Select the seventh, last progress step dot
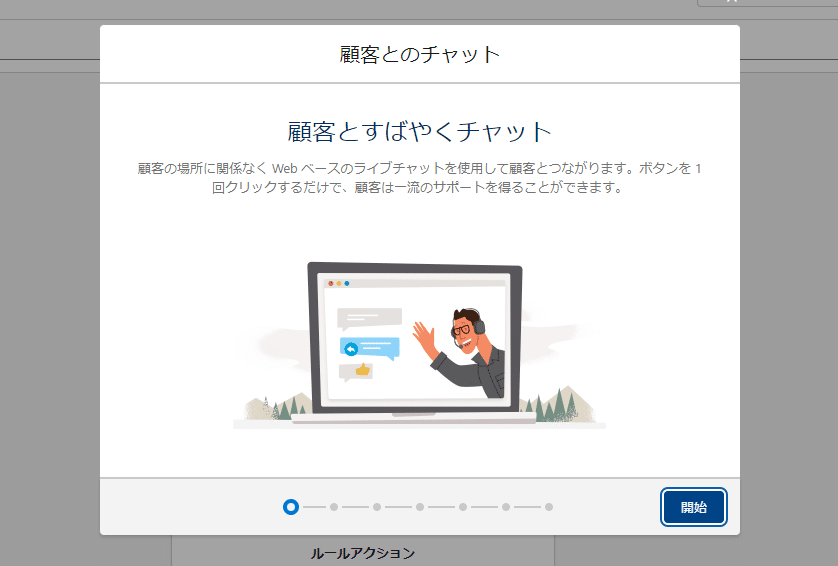 point(549,507)
